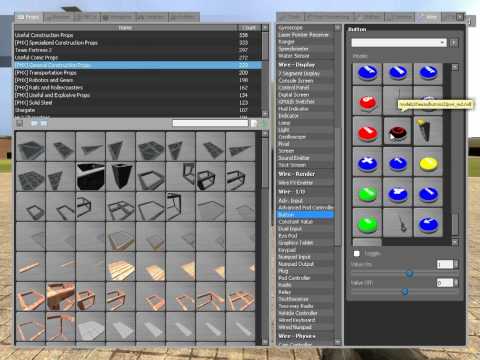Viewport: 480px width, 360px height.
Task: Click down arrow of prop thumbnails scrollbar
Action: 265,342
